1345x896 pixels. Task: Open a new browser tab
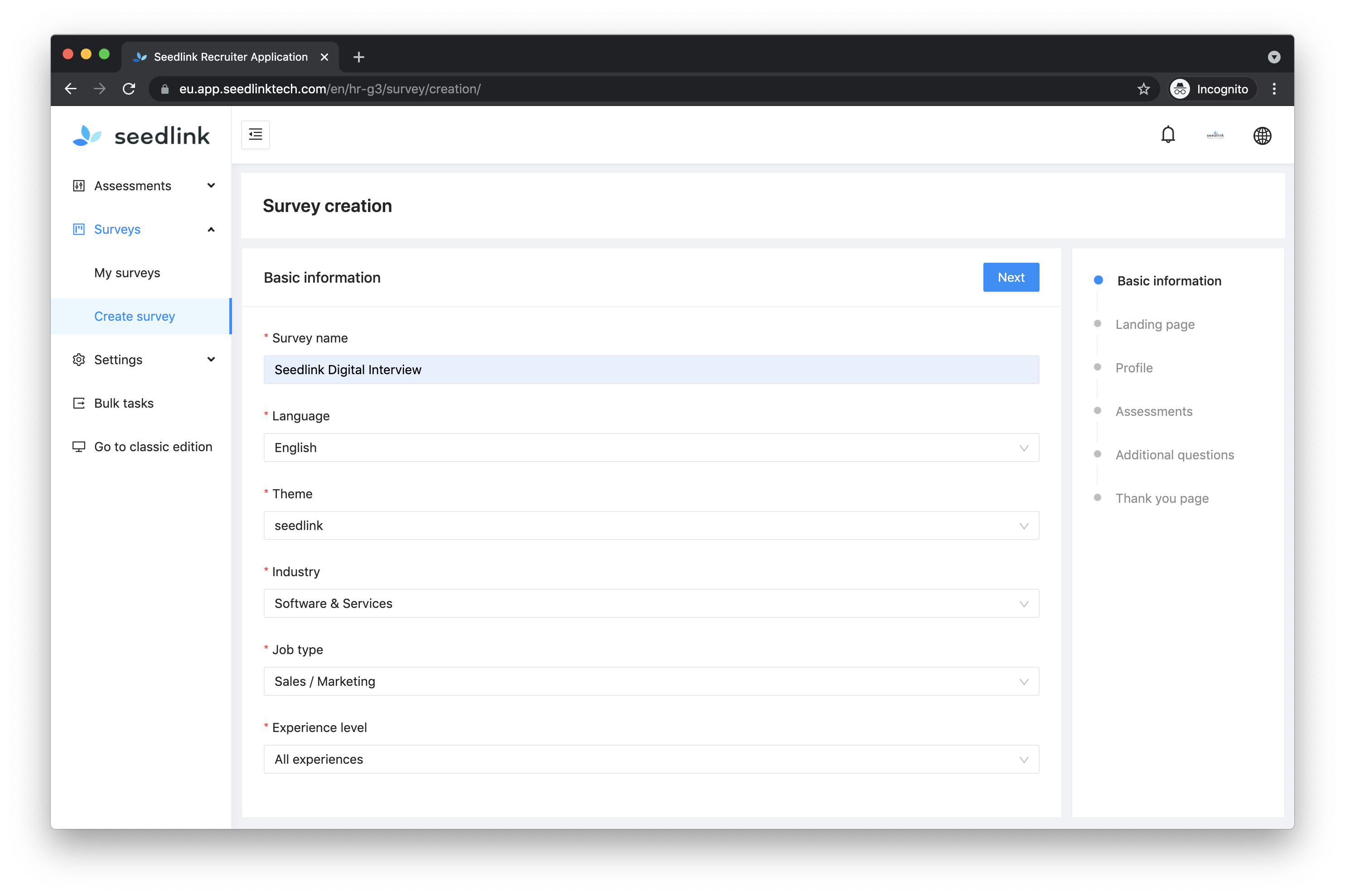[359, 57]
